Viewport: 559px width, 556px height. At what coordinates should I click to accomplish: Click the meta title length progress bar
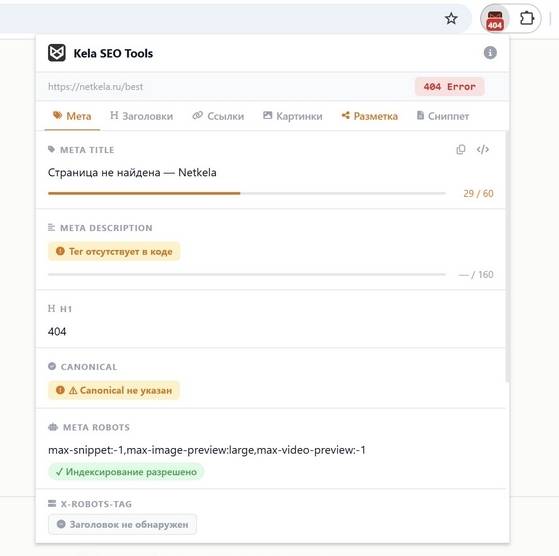point(247,193)
